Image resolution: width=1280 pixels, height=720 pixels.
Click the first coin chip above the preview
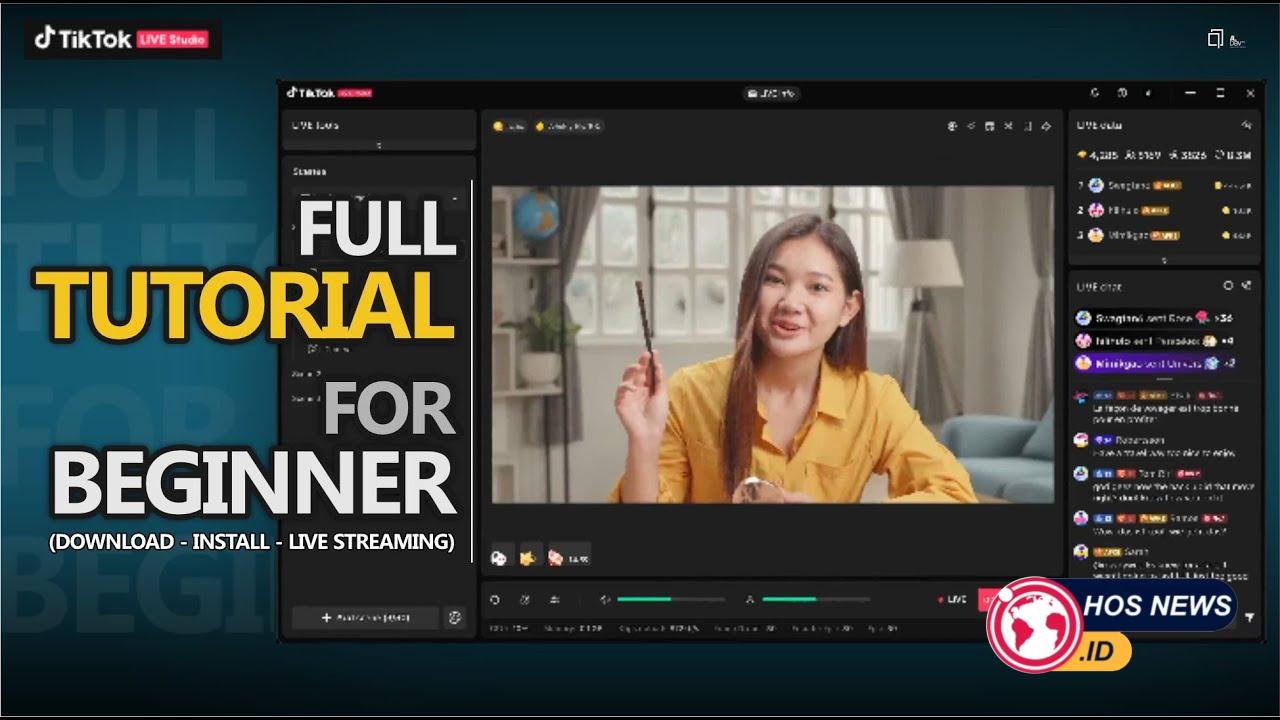[509, 126]
